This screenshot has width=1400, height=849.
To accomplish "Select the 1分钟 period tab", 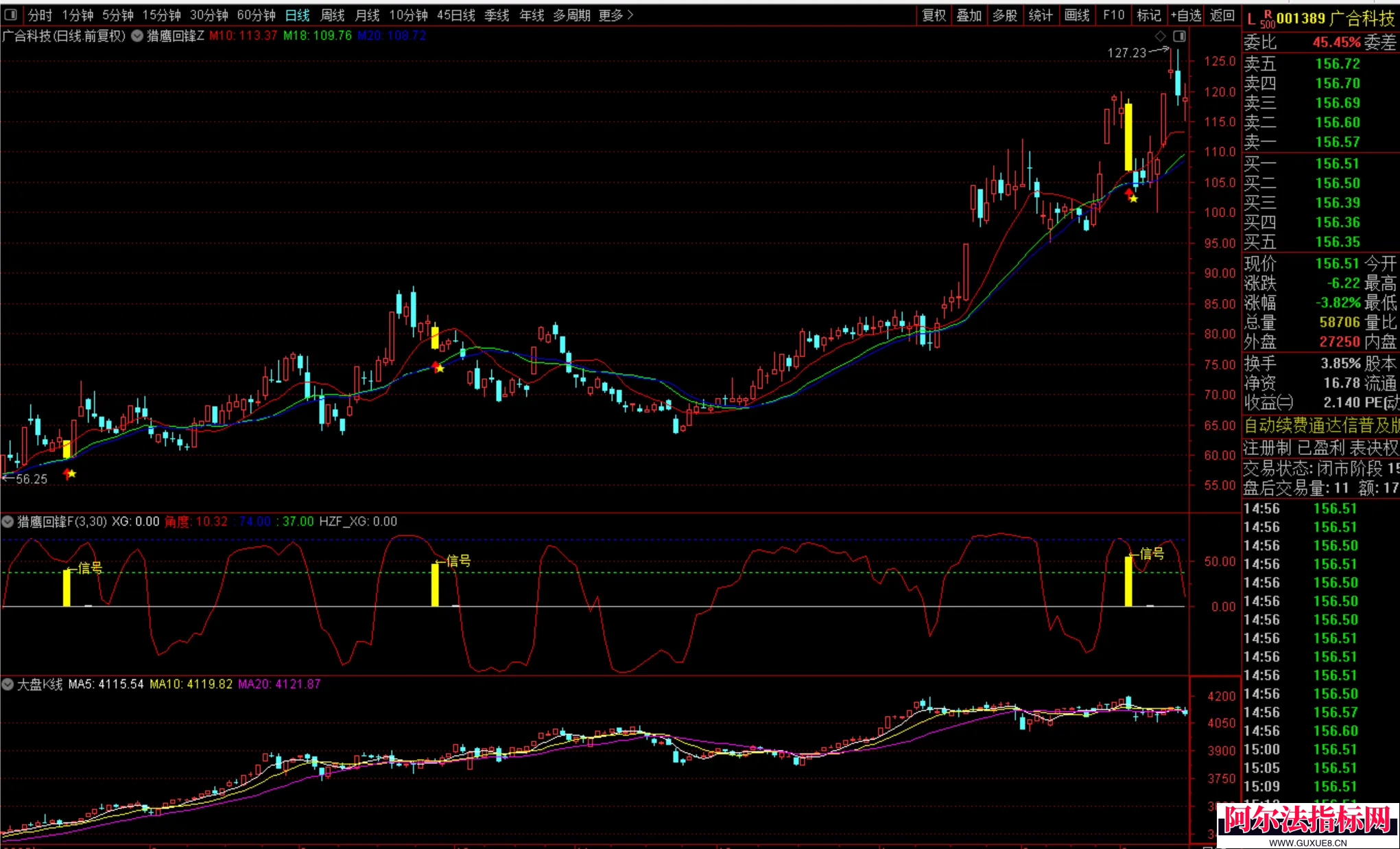I will click(78, 15).
